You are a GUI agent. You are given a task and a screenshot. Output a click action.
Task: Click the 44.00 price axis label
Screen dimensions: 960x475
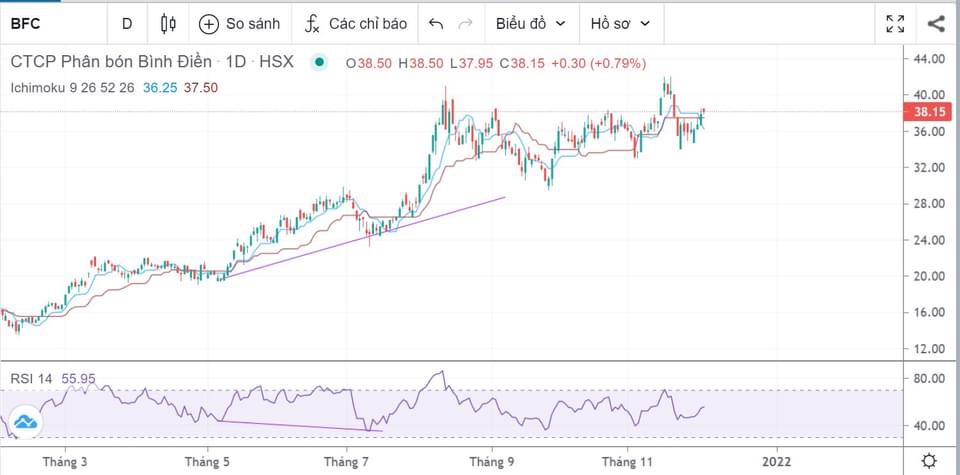pyautogui.click(x=930, y=59)
